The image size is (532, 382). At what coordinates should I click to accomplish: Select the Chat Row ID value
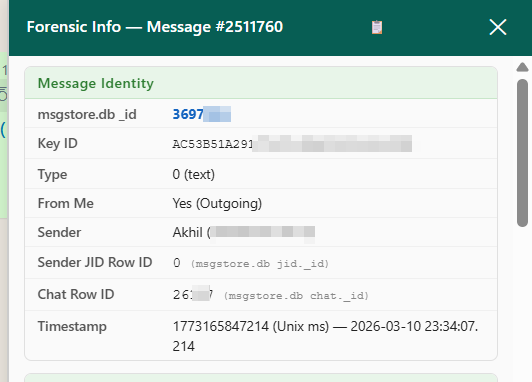coord(193,294)
